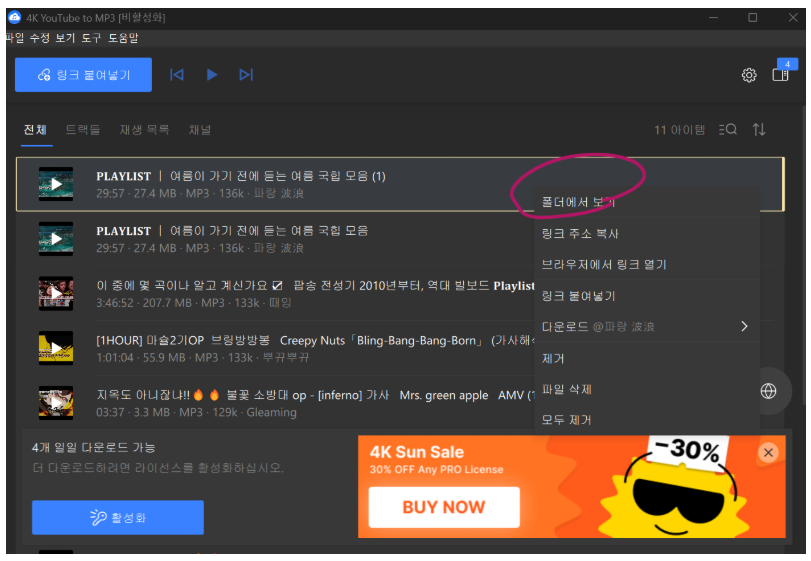Select title PLAYLIST 여름 국힙 모음 (1)
Viewport: 811px width, 561px height.
click(241, 176)
